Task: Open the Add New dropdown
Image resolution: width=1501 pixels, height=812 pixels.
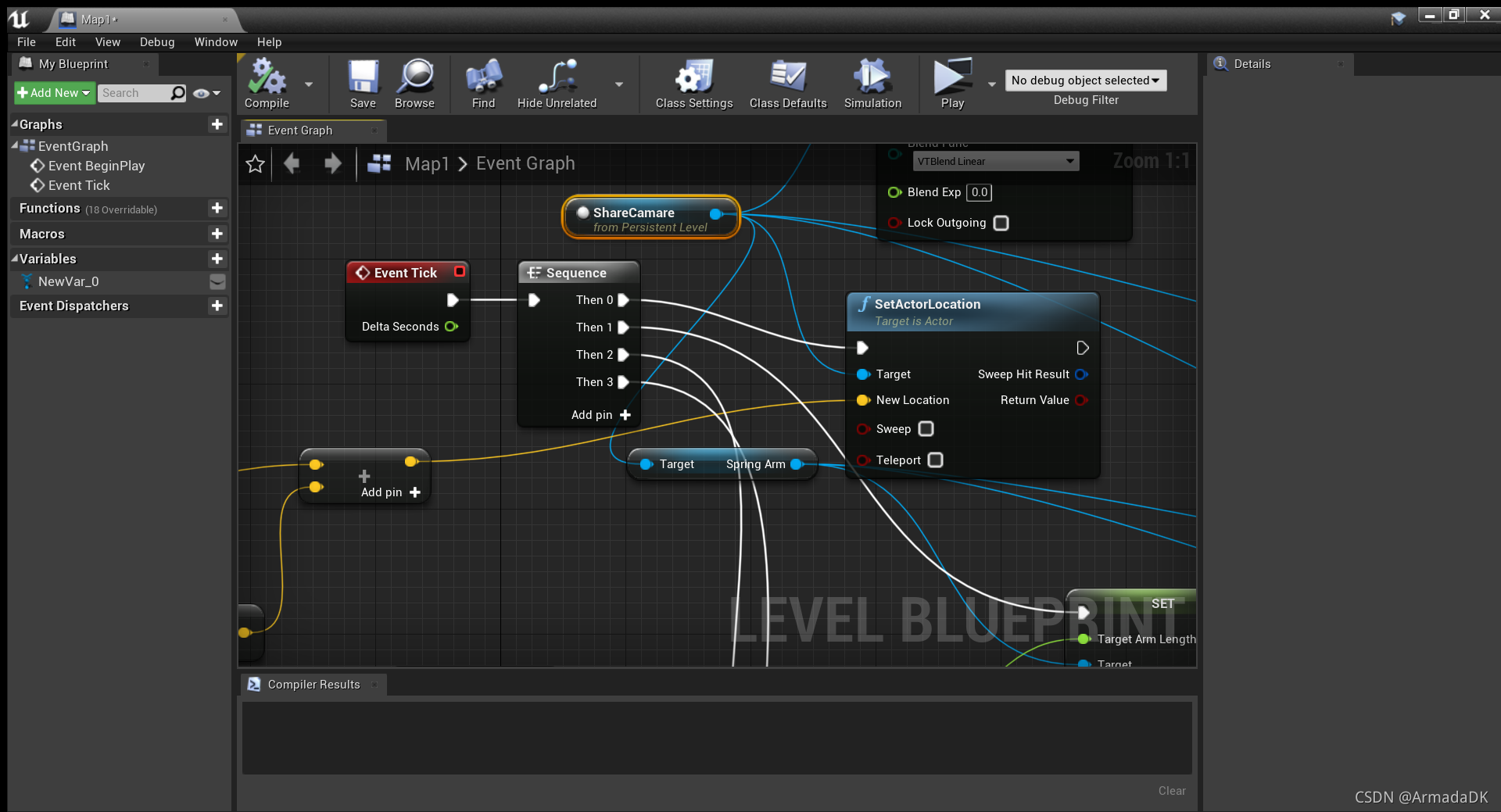Action: [x=55, y=93]
